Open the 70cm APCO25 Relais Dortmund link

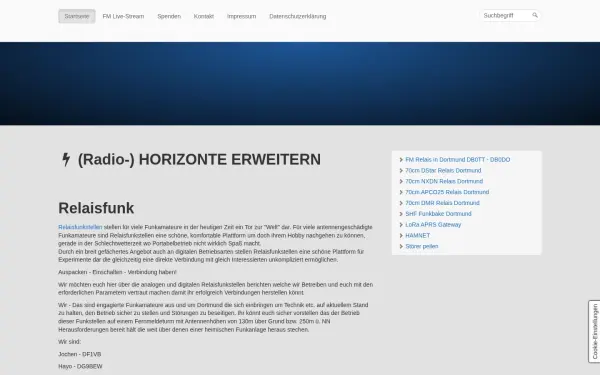[x=447, y=192]
